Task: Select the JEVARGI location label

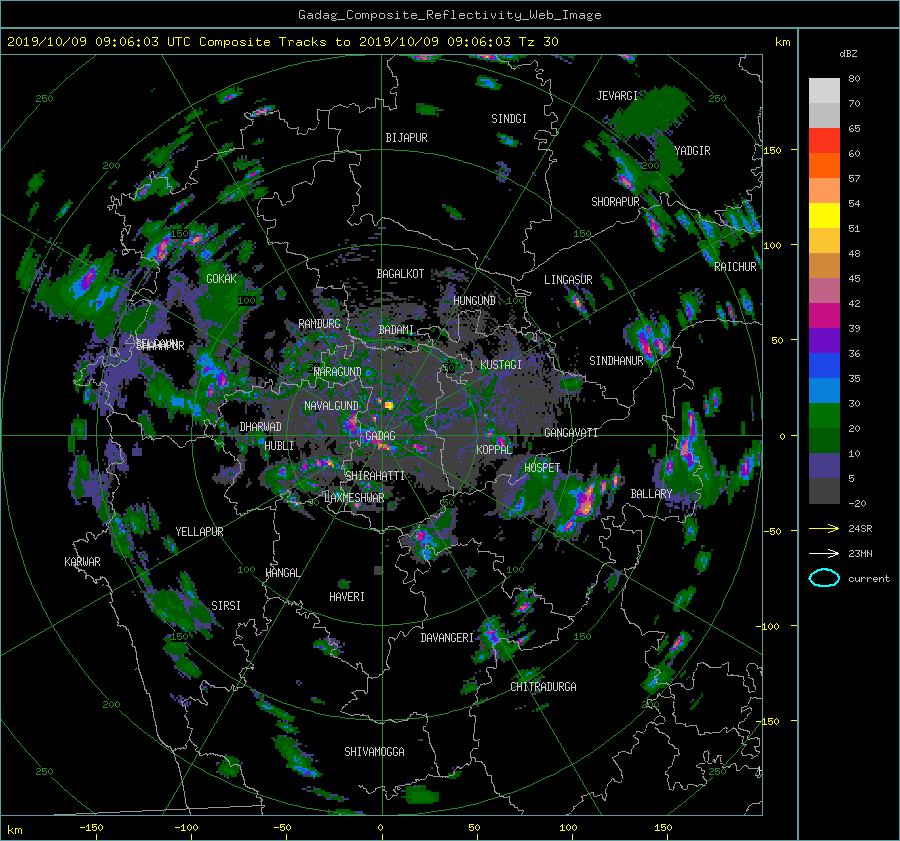Action: coord(617,96)
